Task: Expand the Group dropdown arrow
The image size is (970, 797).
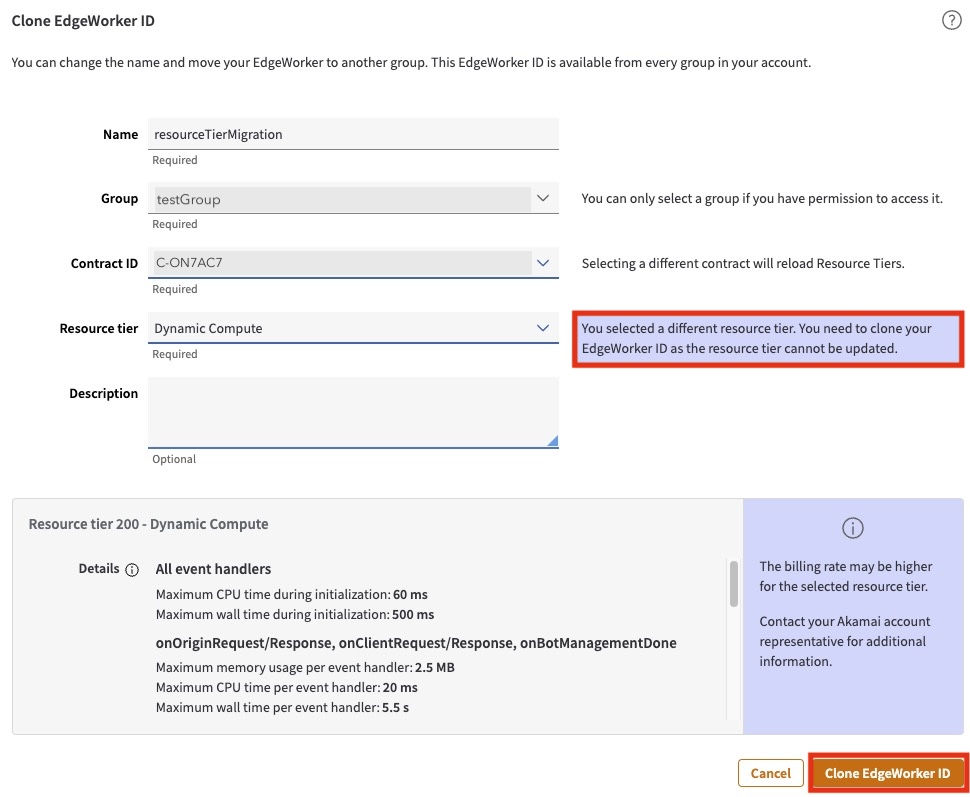Action: point(543,199)
